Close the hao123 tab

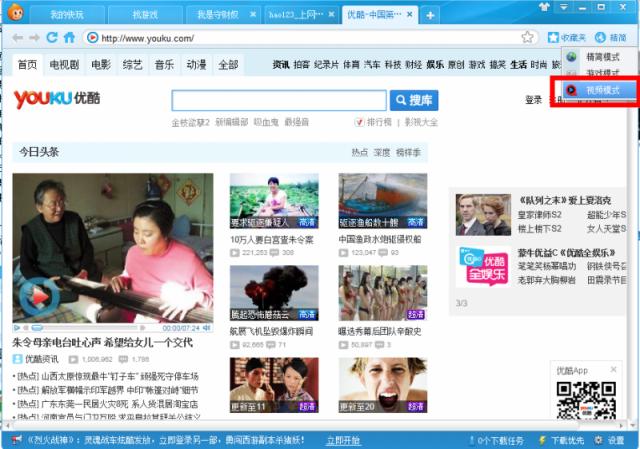[331, 14]
